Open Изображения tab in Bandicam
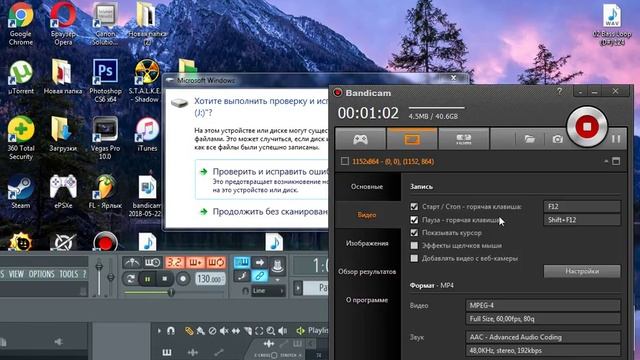The width and height of the screenshot is (640, 360). click(367, 243)
